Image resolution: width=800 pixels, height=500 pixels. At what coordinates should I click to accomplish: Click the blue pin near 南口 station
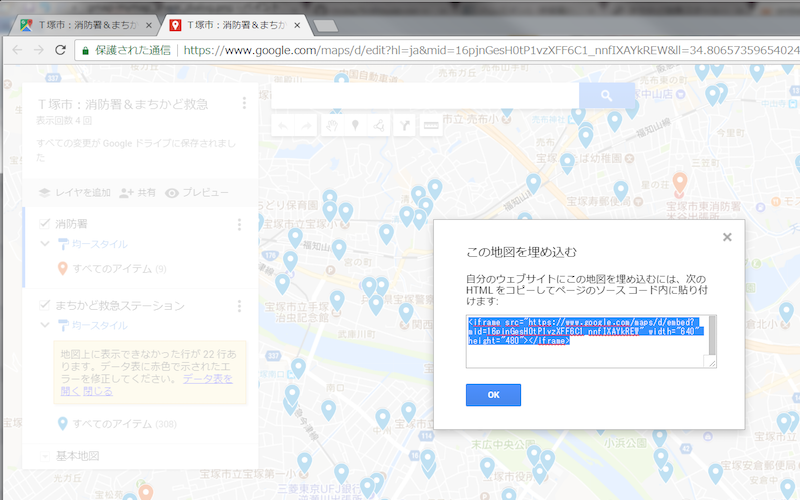click(328, 410)
